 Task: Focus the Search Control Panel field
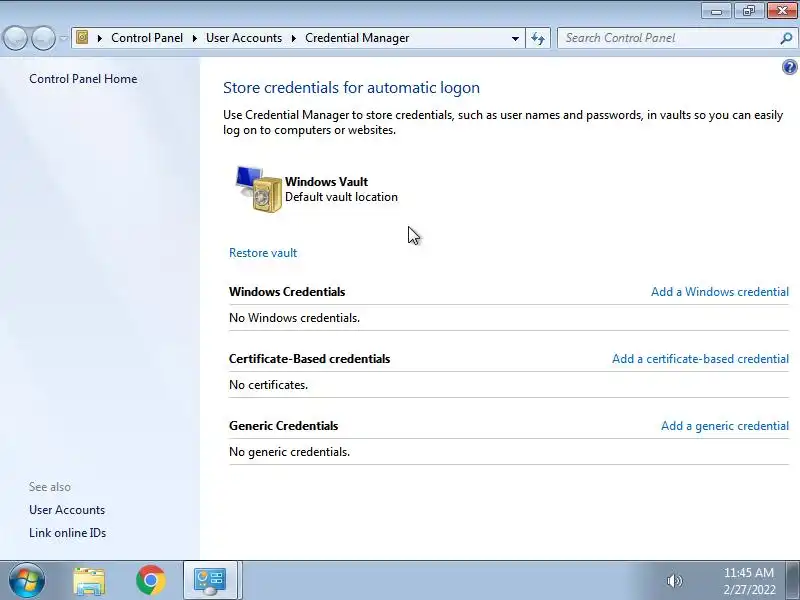pyautogui.click(x=677, y=38)
